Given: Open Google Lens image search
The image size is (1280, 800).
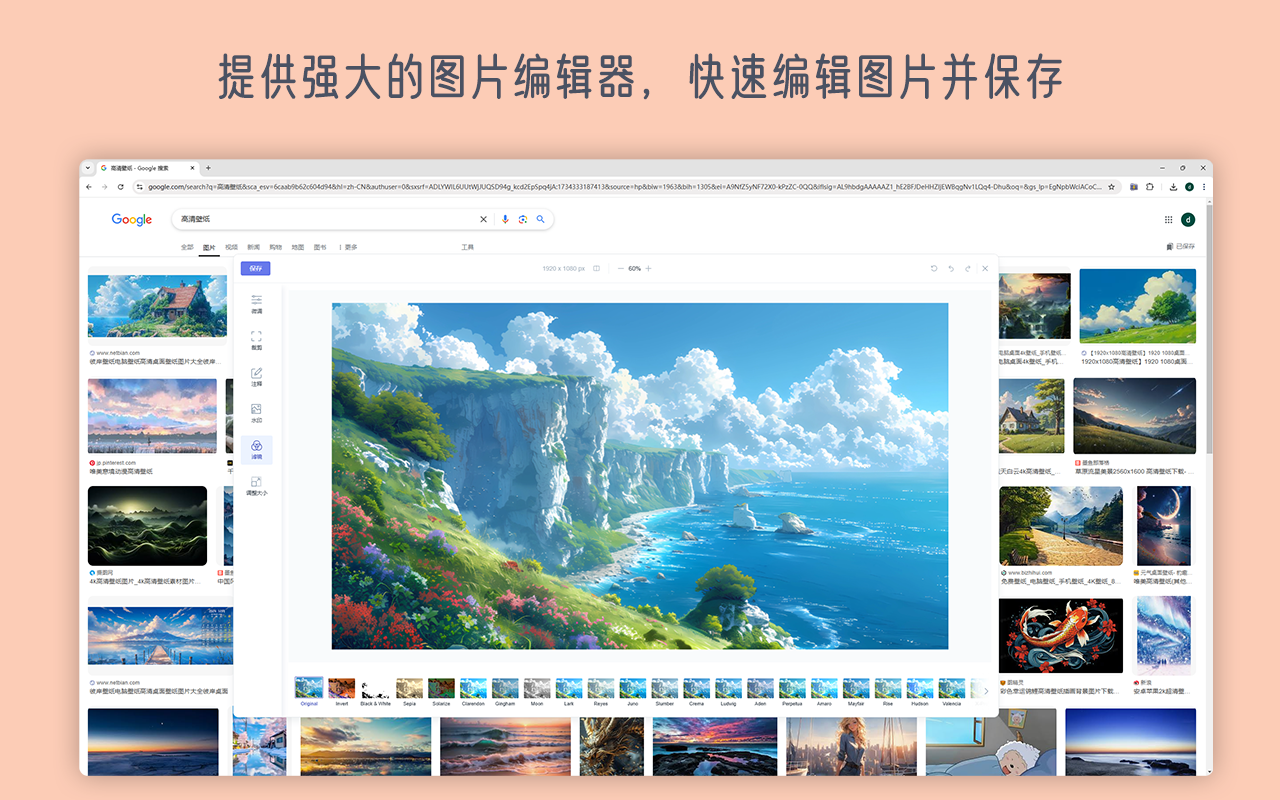Looking at the screenshot, I should click(523, 219).
